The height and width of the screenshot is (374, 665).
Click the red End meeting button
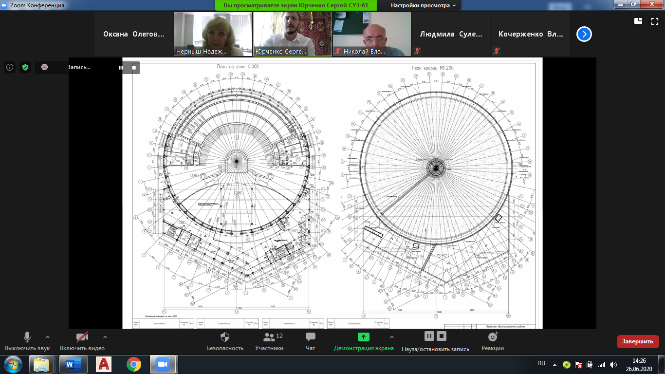coord(637,341)
